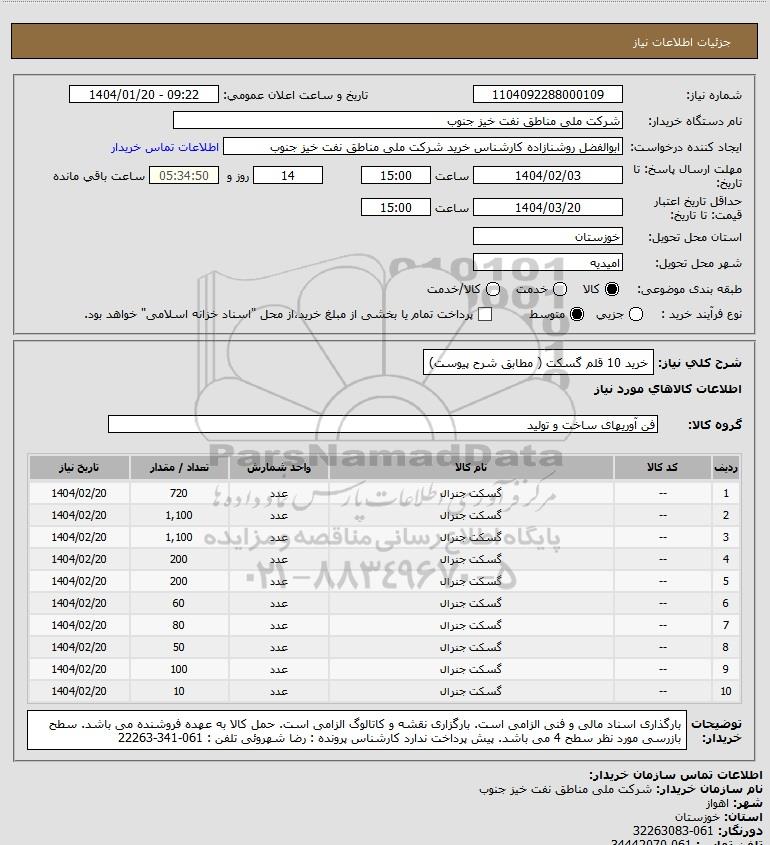Click quantity 10 in row 10
Viewport: 770px width, 845px height.
coord(179,691)
